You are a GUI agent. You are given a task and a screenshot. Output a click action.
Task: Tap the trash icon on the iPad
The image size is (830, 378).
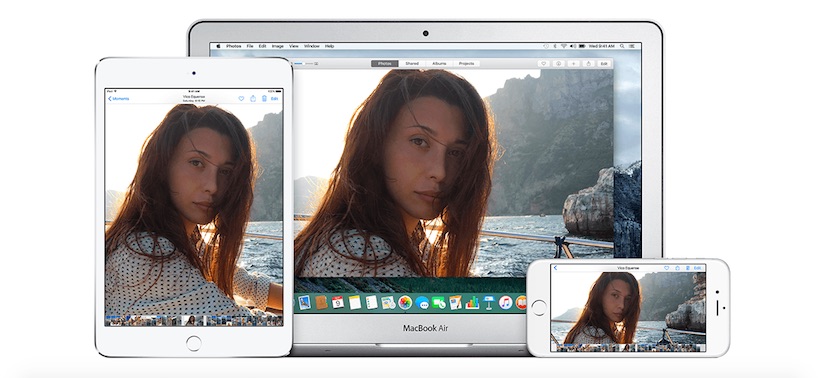click(x=264, y=98)
